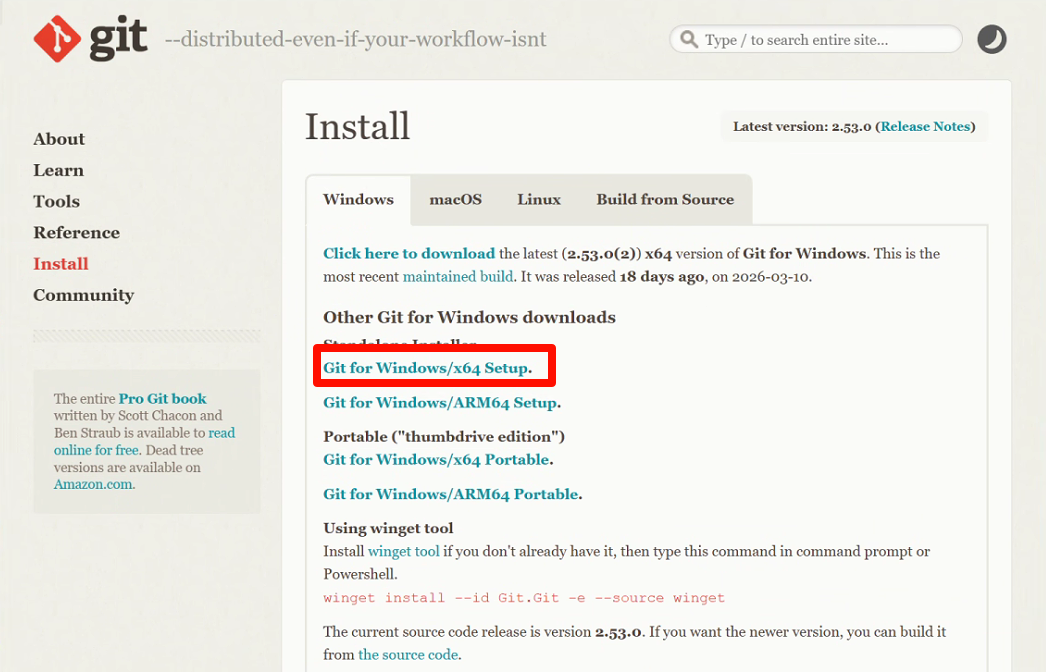Viewport: 1046px width, 672px height.
Task: Switch to the Linux tab
Action: [x=539, y=200]
